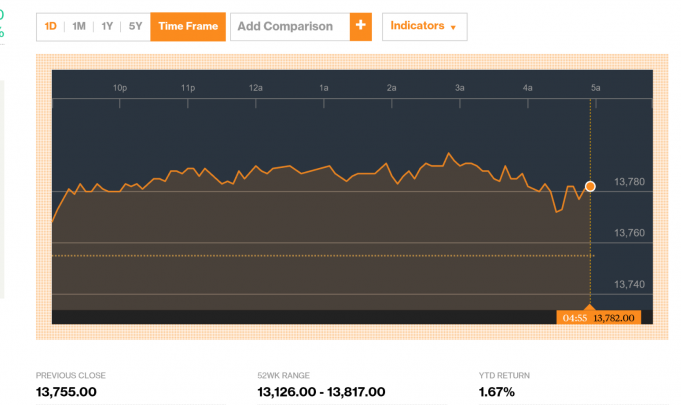Click the orange plus button beside Add Comparison

(x=360, y=26)
